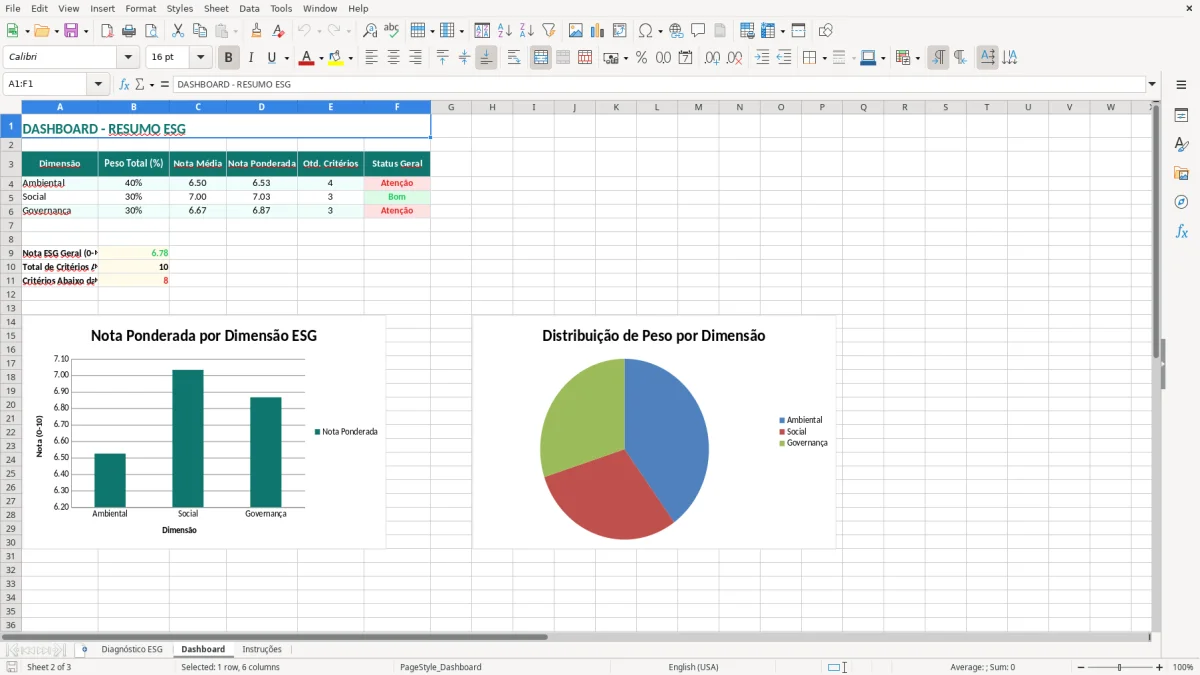Click Sort Descending icon
Screen dimensions: 1200x675
pos(527,31)
